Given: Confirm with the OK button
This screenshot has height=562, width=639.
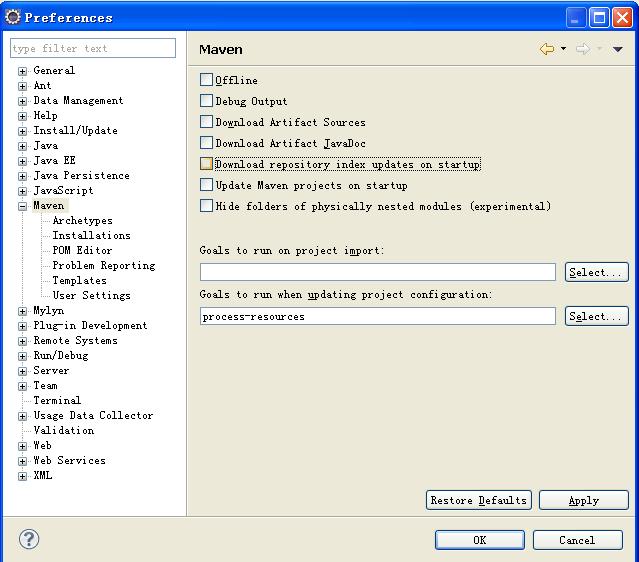Looking at the screenshot, I should pos(480,540).
